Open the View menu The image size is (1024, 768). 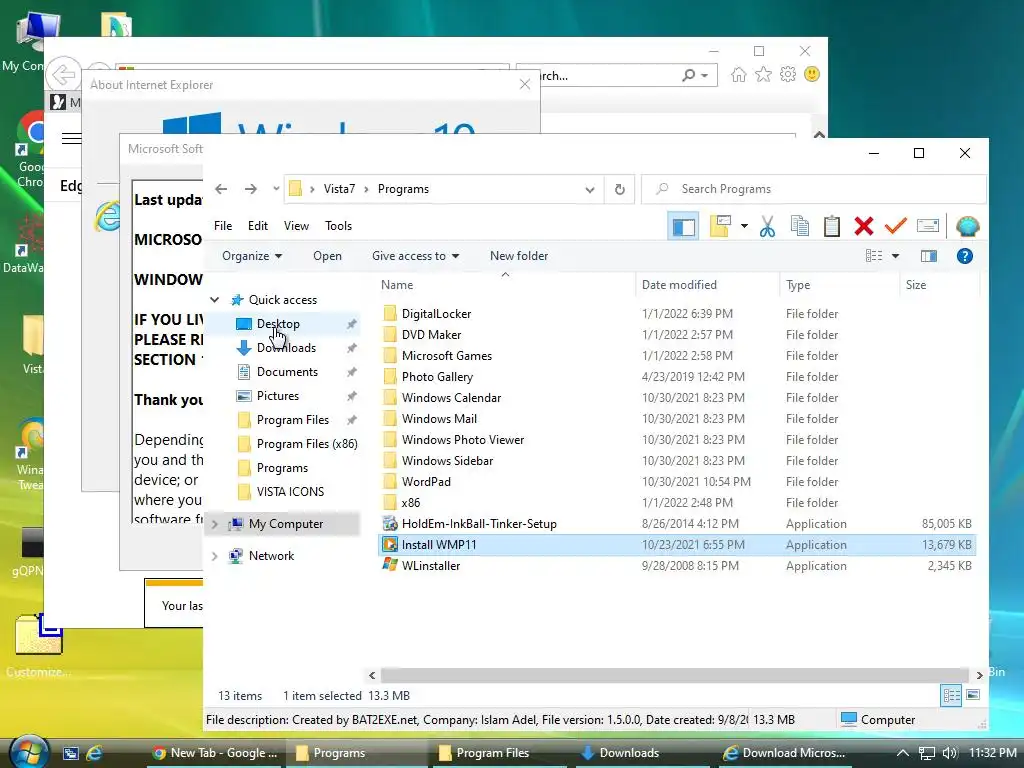click(x=296, y=226)
